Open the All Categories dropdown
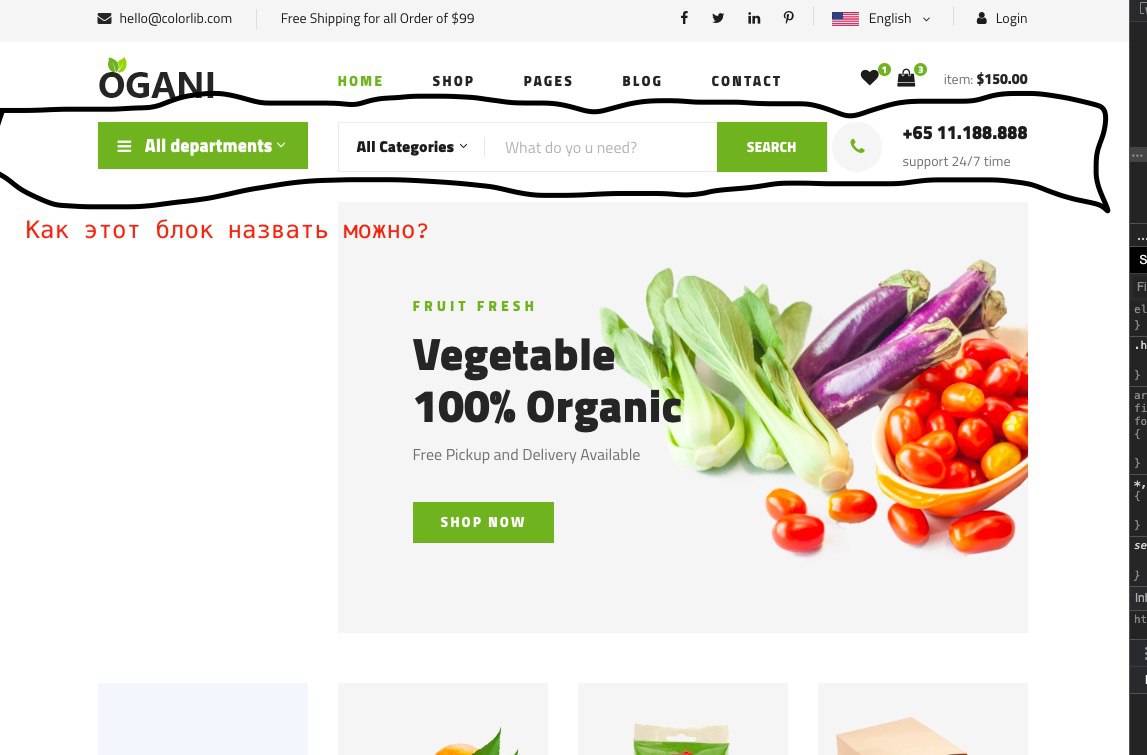Image resolution: width=1147 pixels, height=755 pixels. [412, 147]
